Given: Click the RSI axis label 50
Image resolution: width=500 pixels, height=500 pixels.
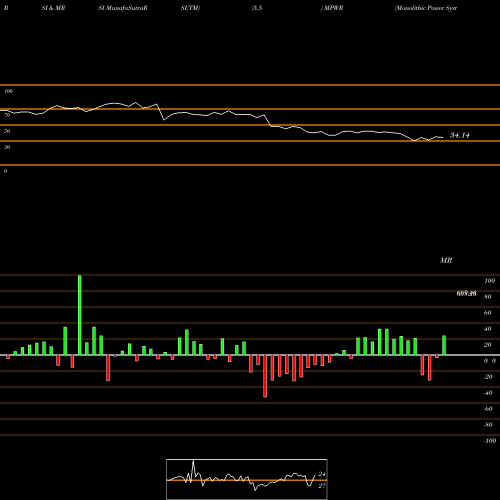Looking at the screenshot, I should click(7, 131).
